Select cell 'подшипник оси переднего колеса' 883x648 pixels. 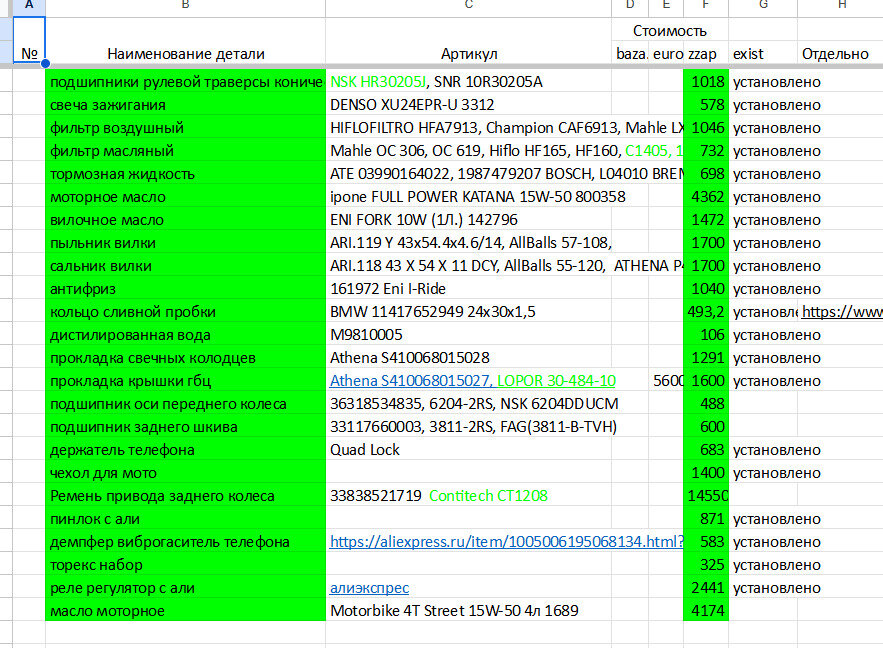185,404
